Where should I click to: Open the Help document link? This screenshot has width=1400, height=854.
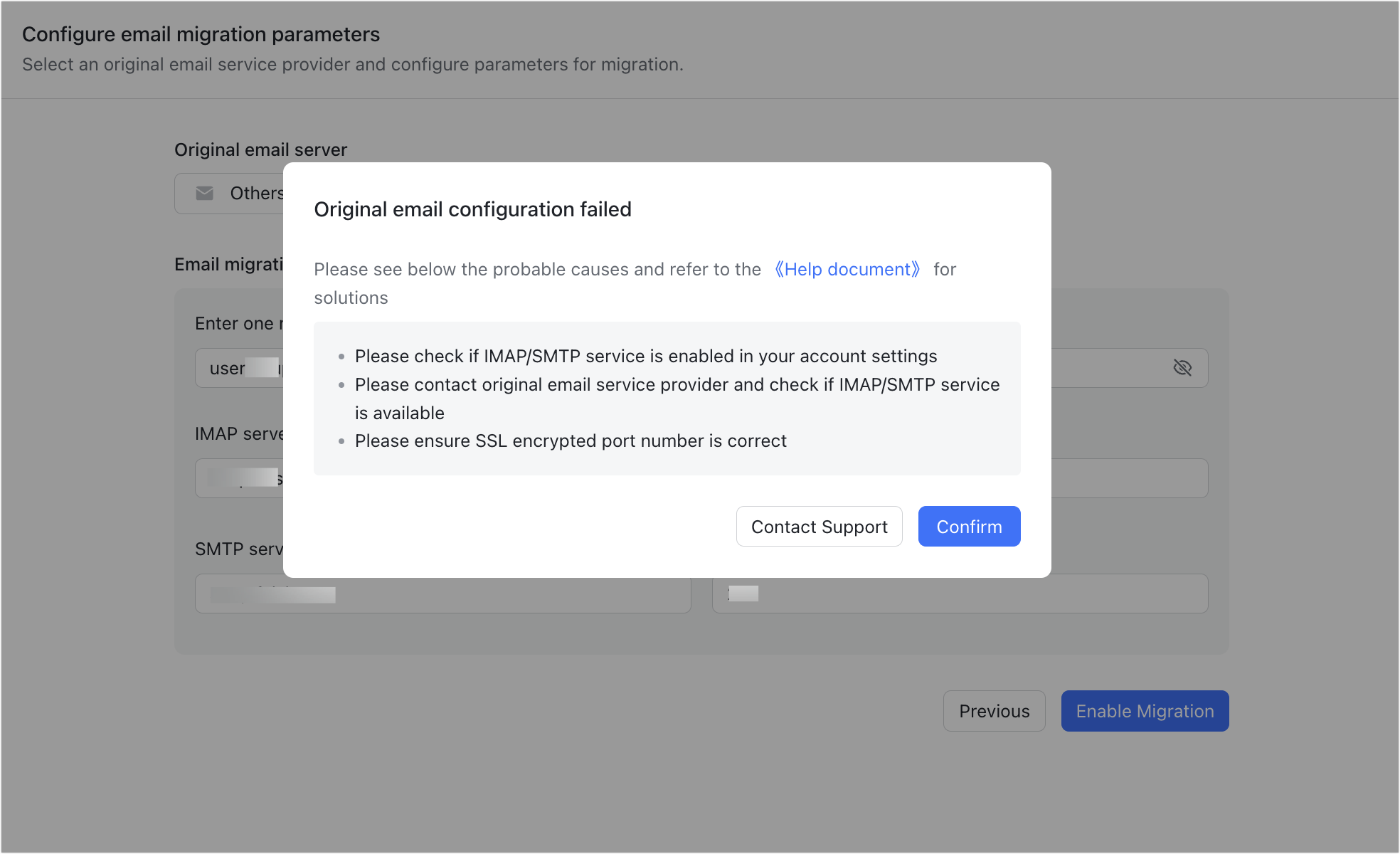pos(847,269)
